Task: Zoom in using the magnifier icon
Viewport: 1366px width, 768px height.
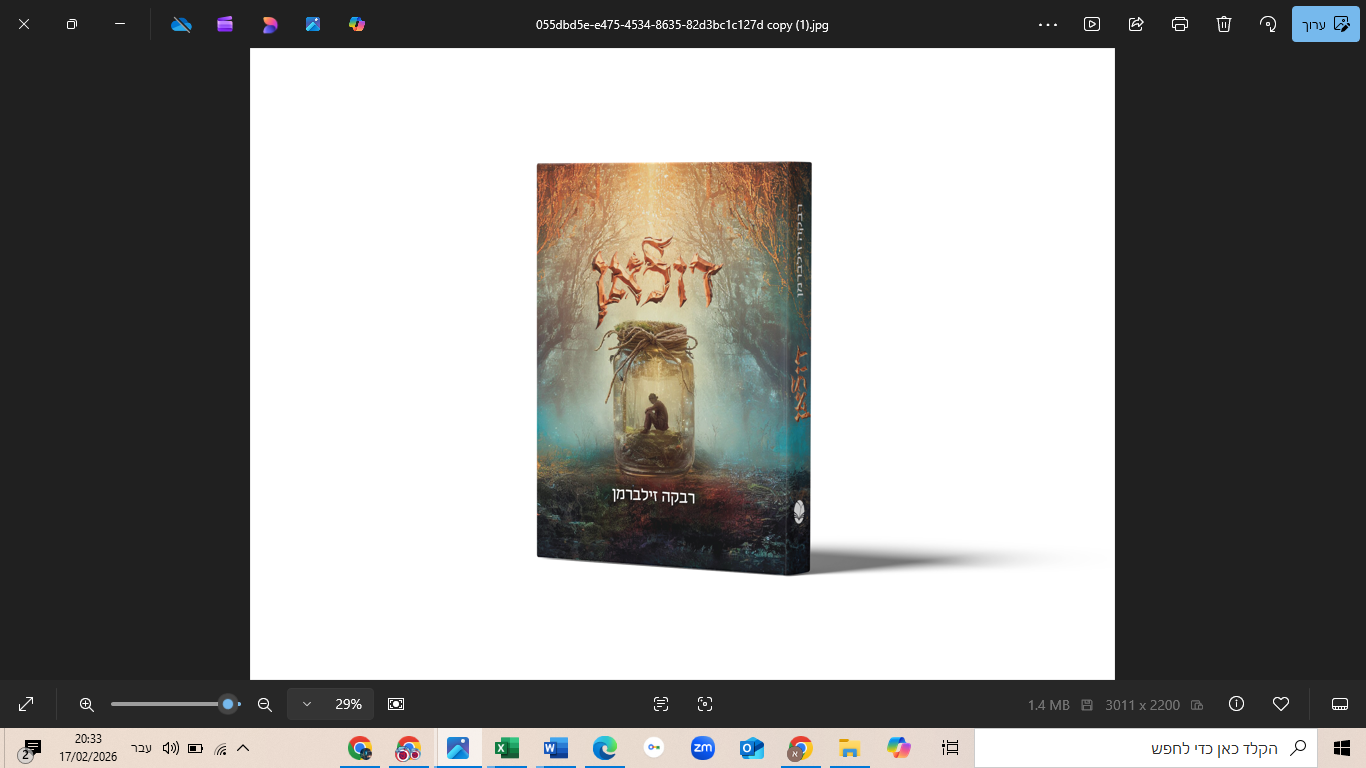Action: pyautogui.click(x=88, y=704)
